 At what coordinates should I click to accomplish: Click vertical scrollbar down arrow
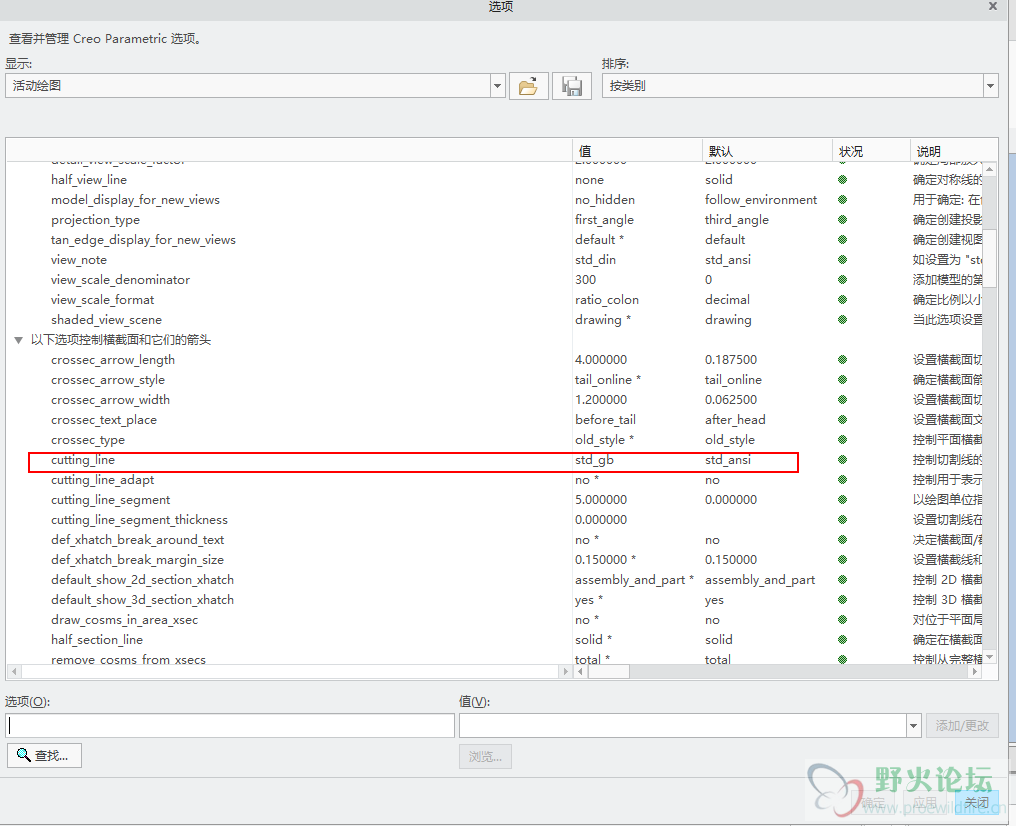pyautogui.click(x=989, y=658)
